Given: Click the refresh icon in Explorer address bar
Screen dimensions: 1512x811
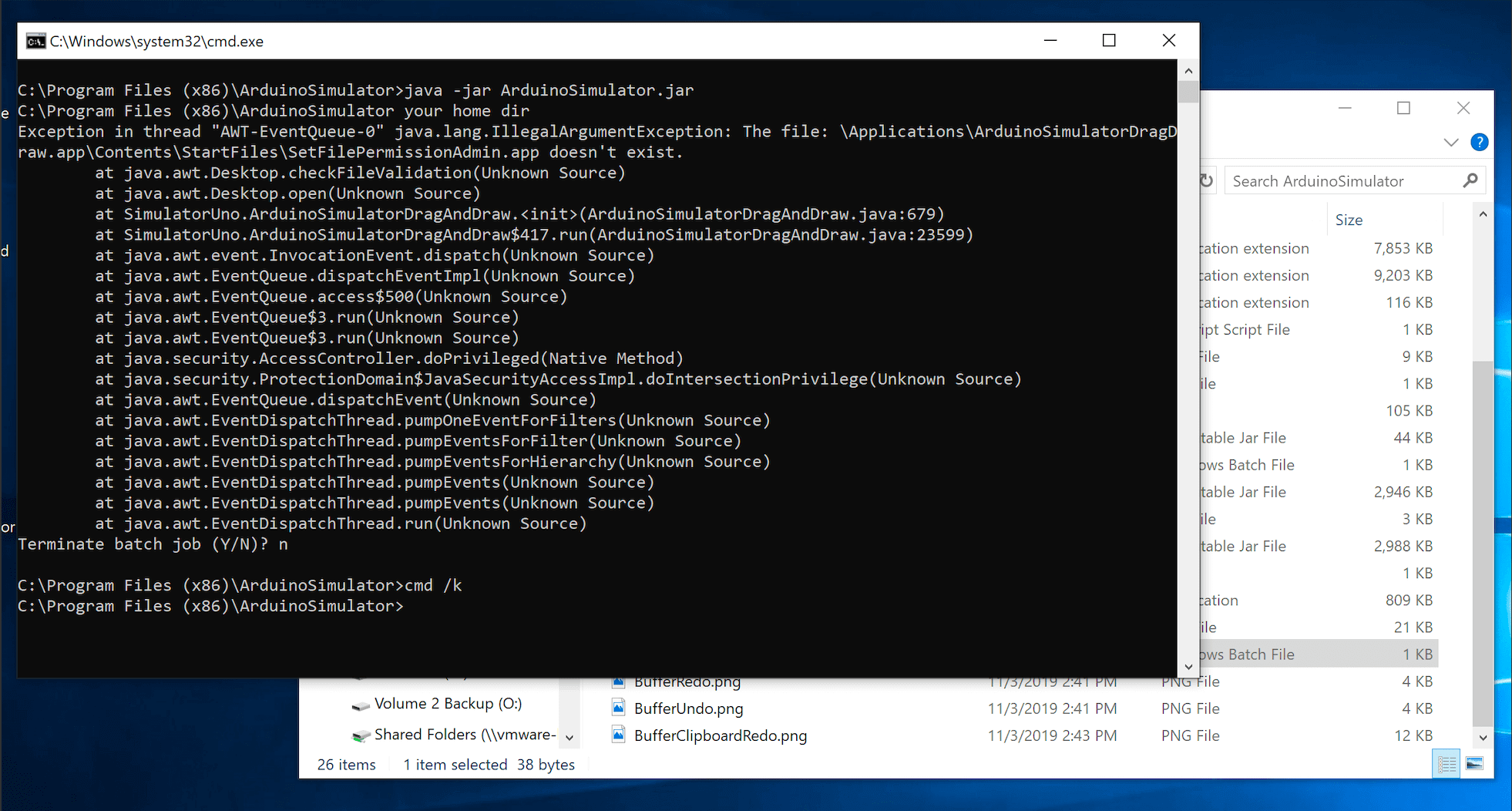Looking at the screenshot, I should coord(1207,181).
